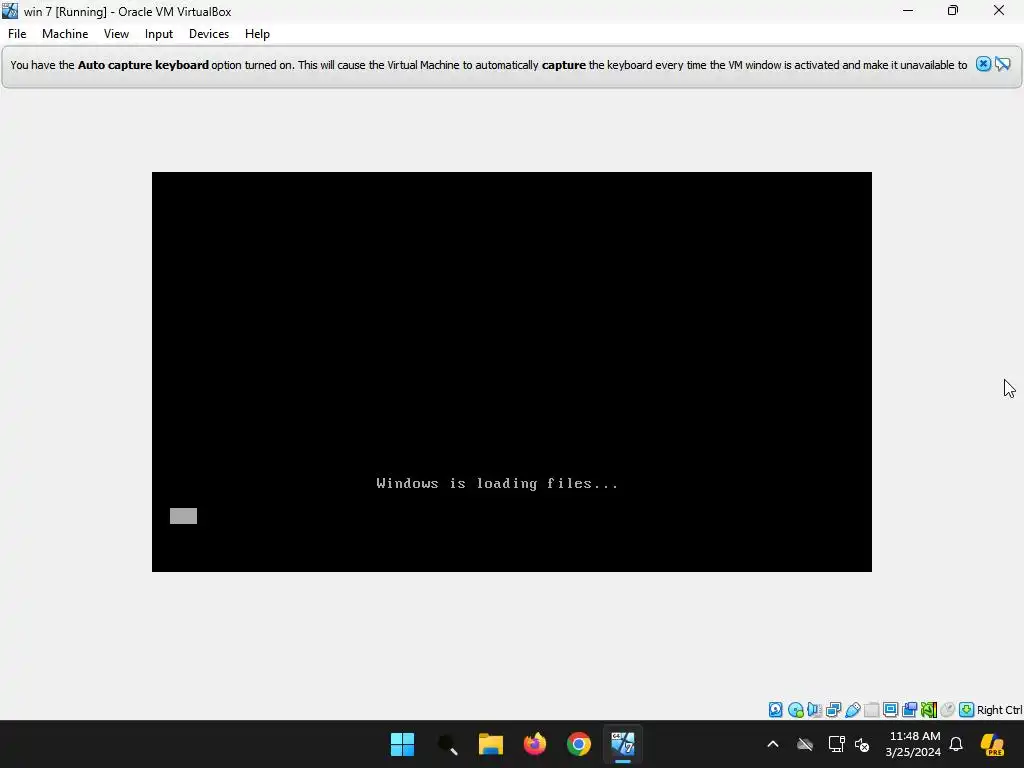Click the OneDrive cloud tray icon
This screenshot has width=1024, height=768.
pos(805,744)
